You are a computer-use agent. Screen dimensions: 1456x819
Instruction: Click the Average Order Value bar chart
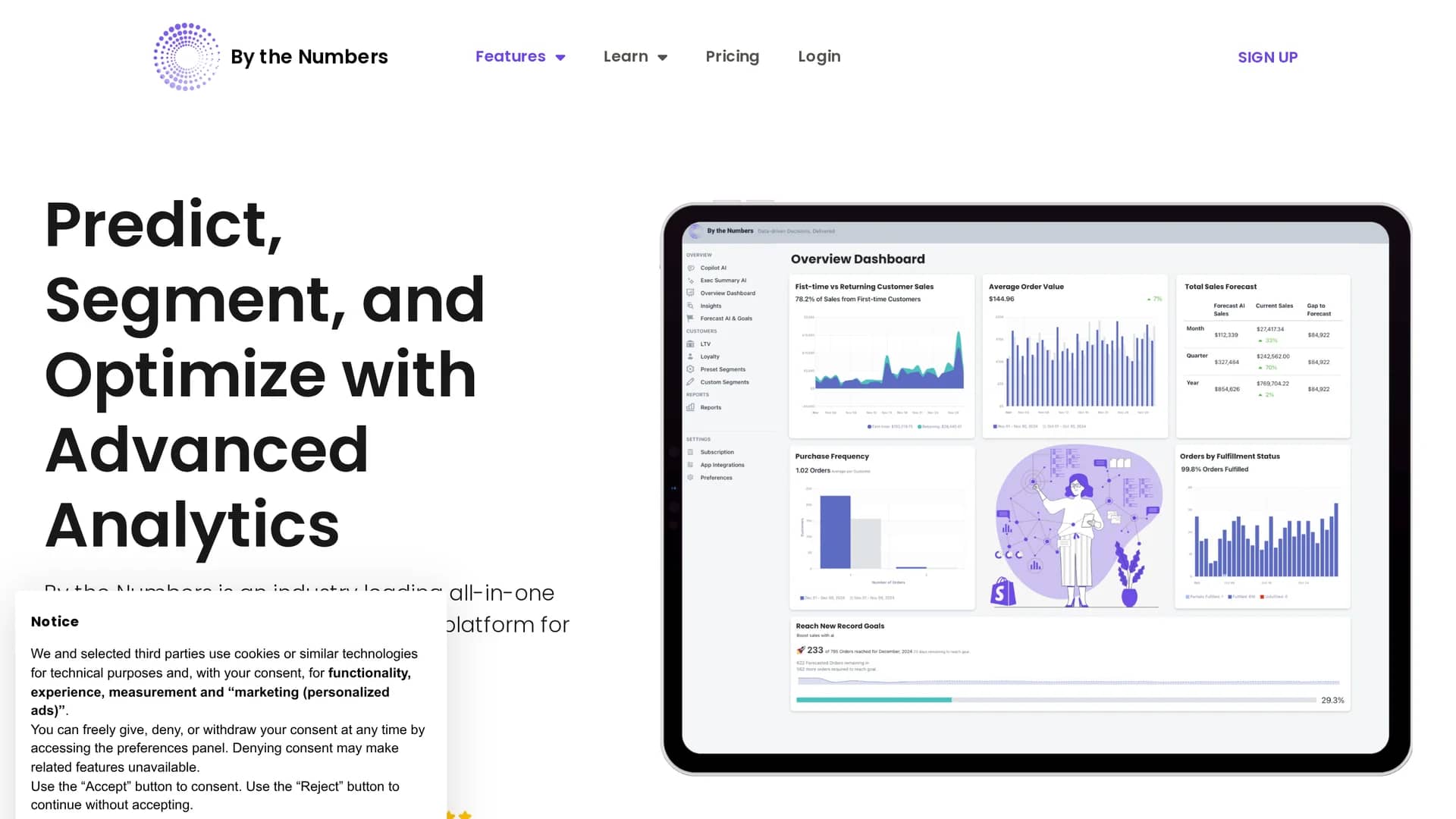point(1075,364)
